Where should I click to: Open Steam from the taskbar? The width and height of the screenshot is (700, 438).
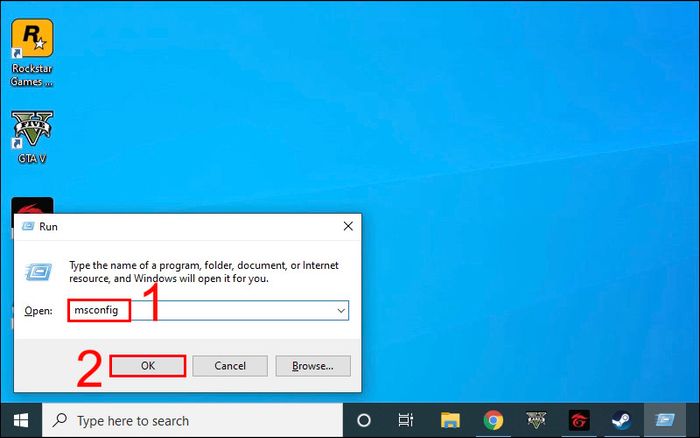[621, 420]
